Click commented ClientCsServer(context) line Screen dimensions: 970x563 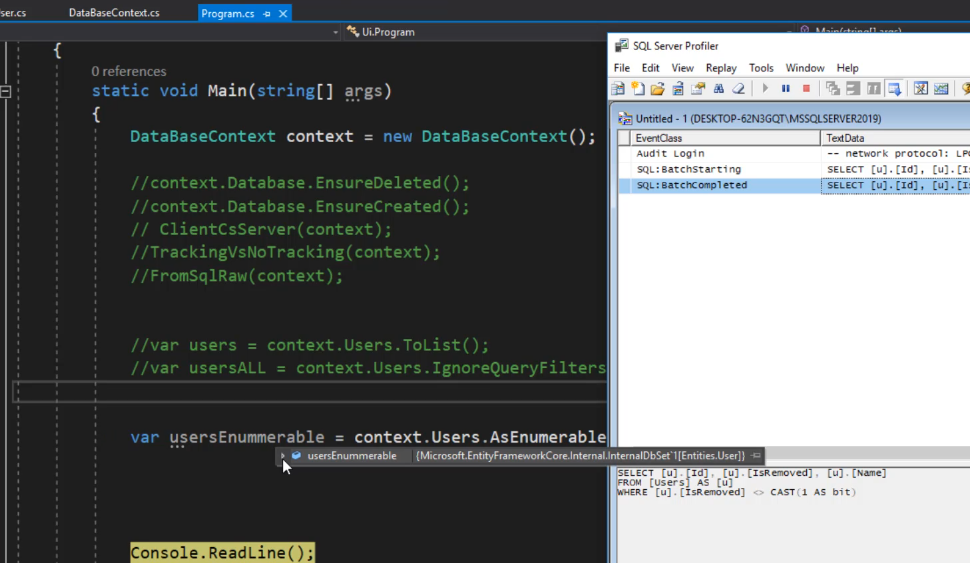tap(261, 230)
